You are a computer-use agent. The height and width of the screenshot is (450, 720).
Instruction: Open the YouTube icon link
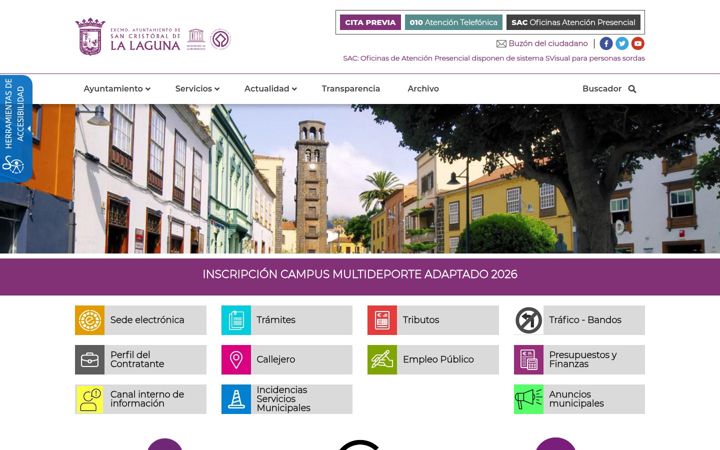click(x=637, y=44)
